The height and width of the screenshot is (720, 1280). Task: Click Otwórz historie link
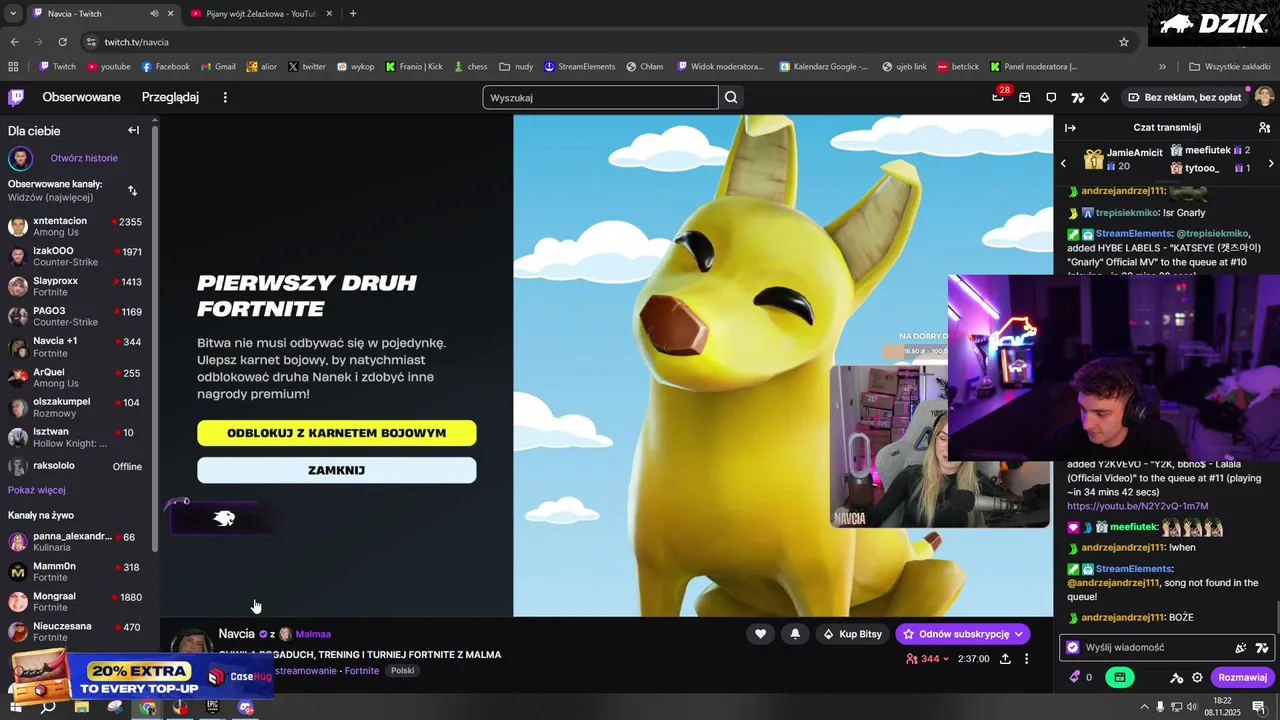(x=84, y=158)
